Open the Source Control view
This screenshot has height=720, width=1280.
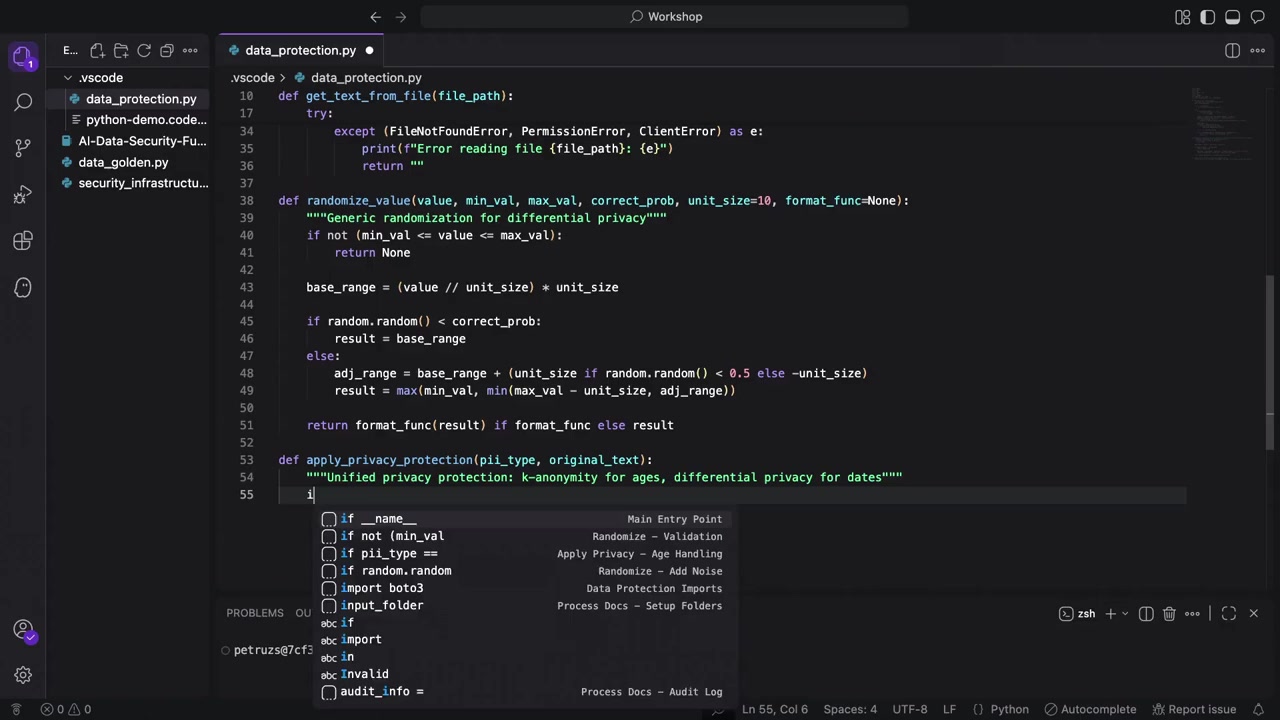coord(23,148)
